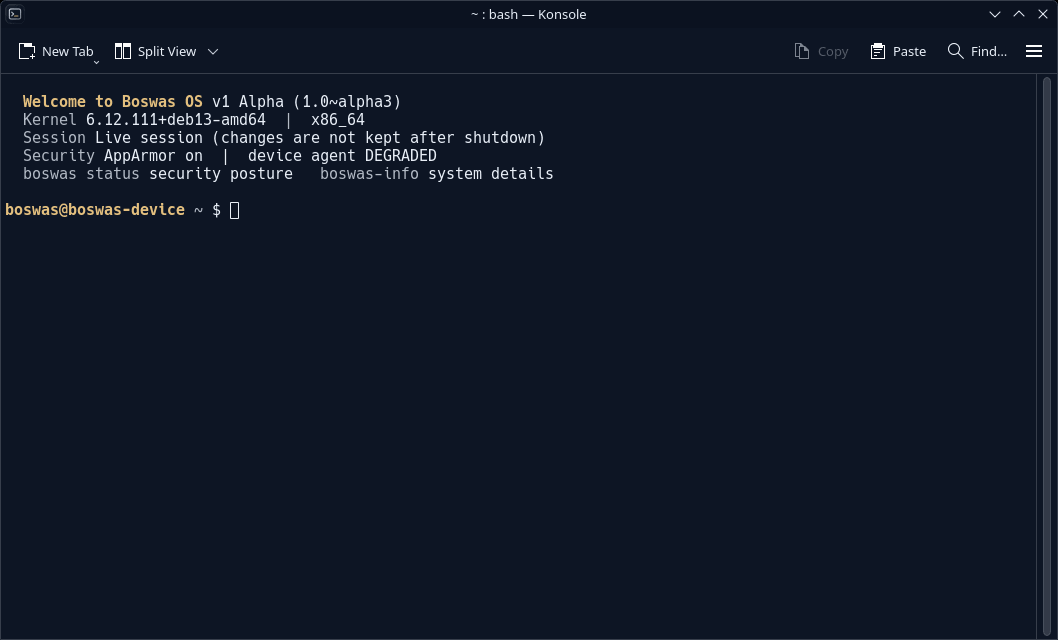The height and width of the screenshot is (640, 1058).
Task: Click the terminal scrollbar
Action: (x=1047, y=356)
